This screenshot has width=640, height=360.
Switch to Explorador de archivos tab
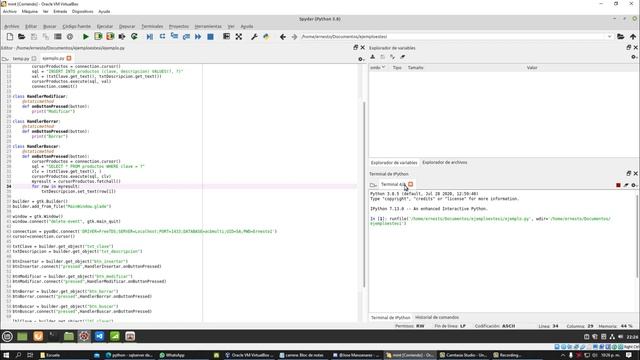point(444,162)
